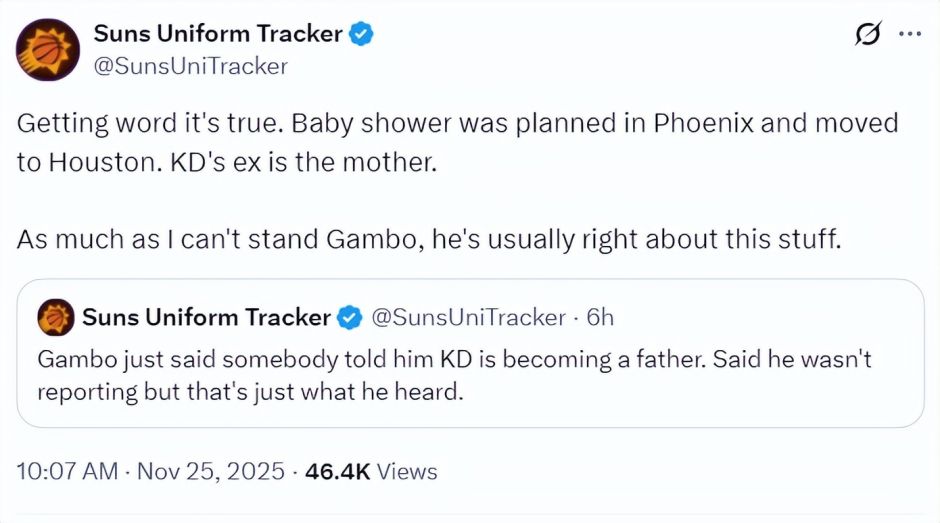This screenshot has height=523, width=940.
Task: Click the "As much as I can't stand Gambo" sentence
Action: click(x=428, y=241)
